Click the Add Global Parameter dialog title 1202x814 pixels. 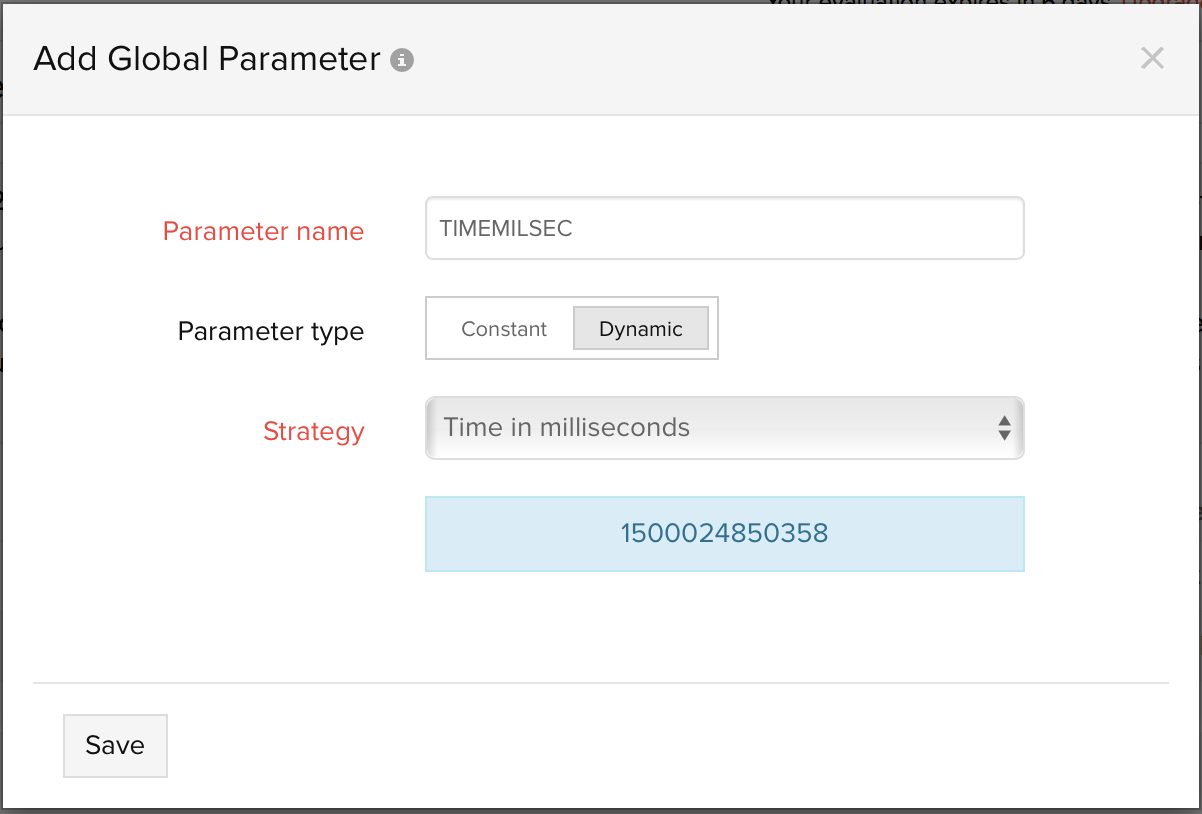coord(207,59)
